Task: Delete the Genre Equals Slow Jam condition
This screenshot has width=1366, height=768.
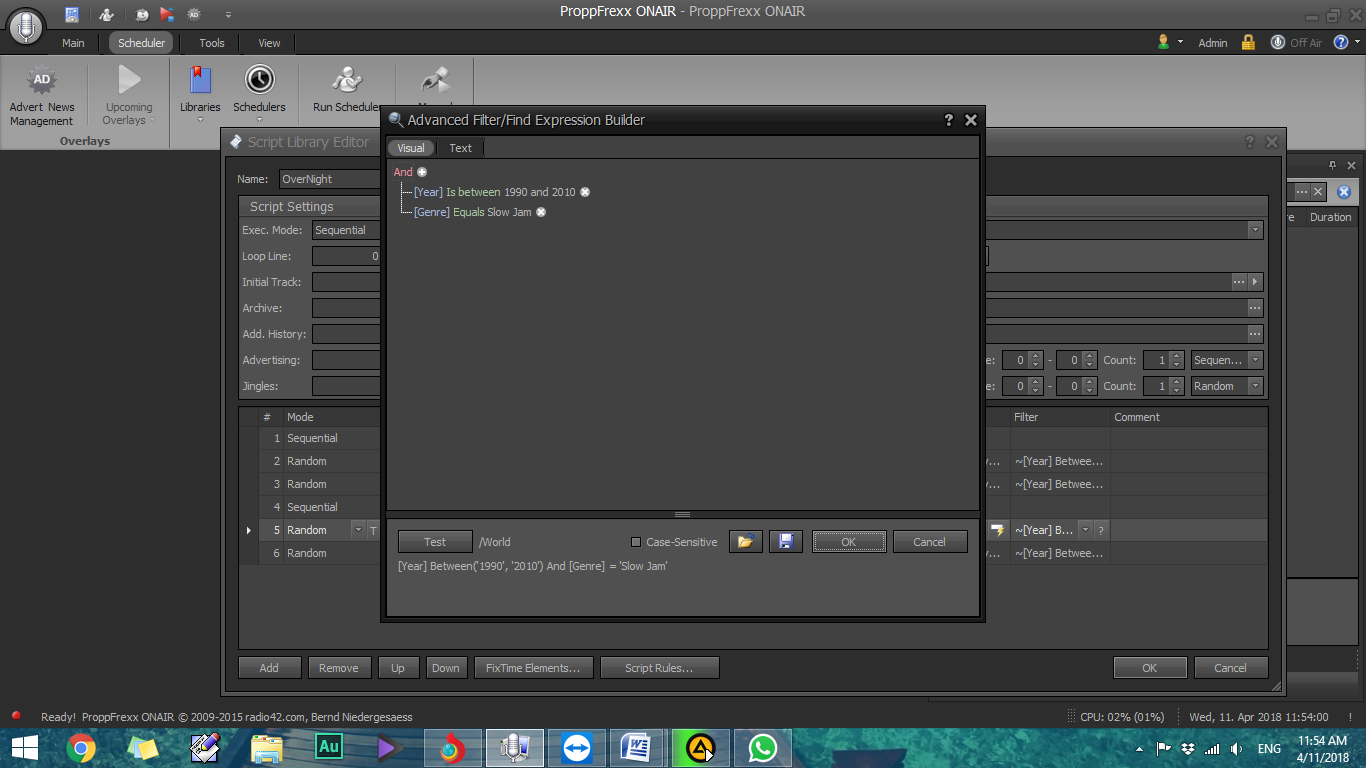Action: 541,212
